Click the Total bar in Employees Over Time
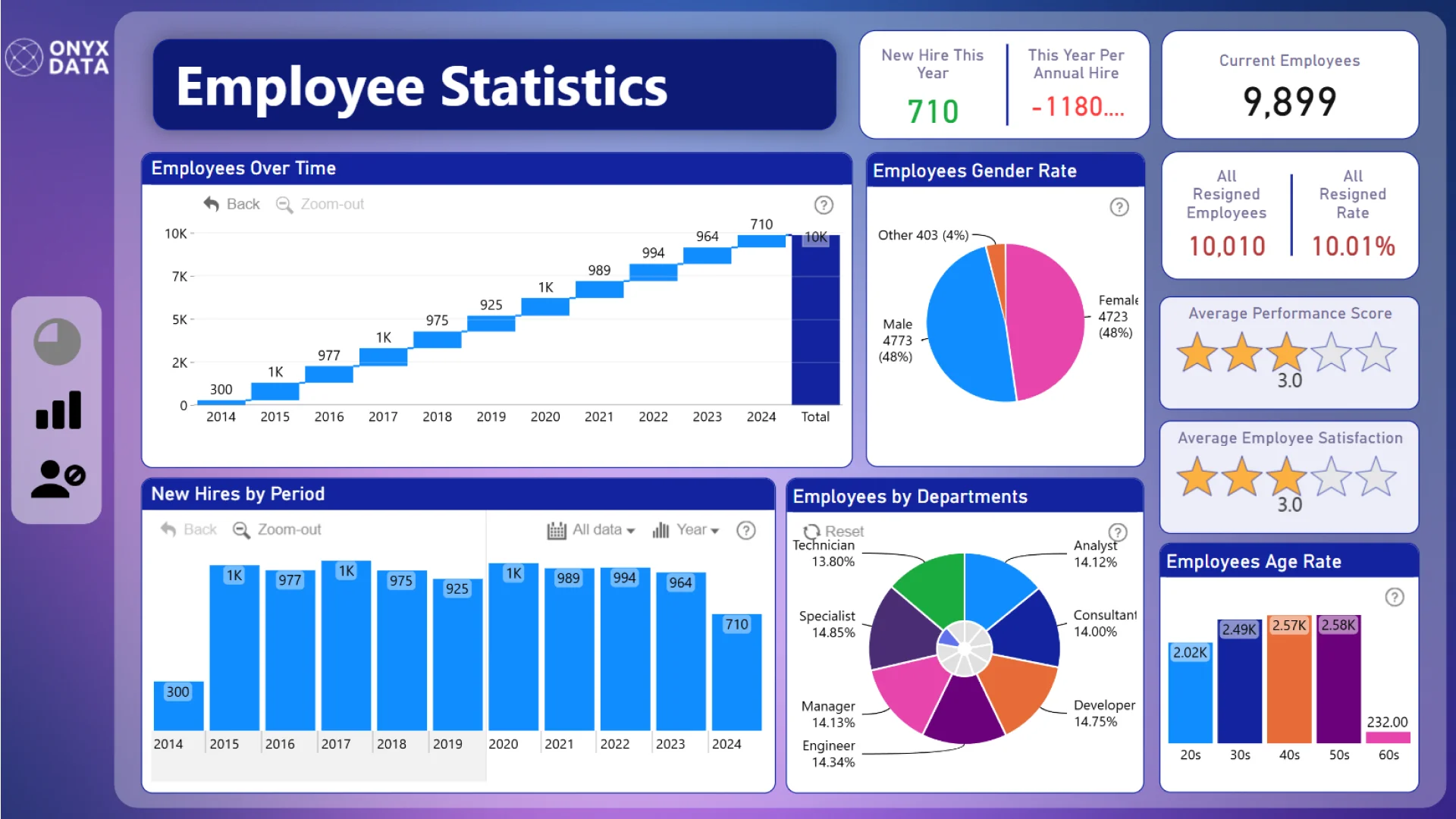Image resolution: width=1456 pixels, height=819 pixels. (x=815, y=320)
